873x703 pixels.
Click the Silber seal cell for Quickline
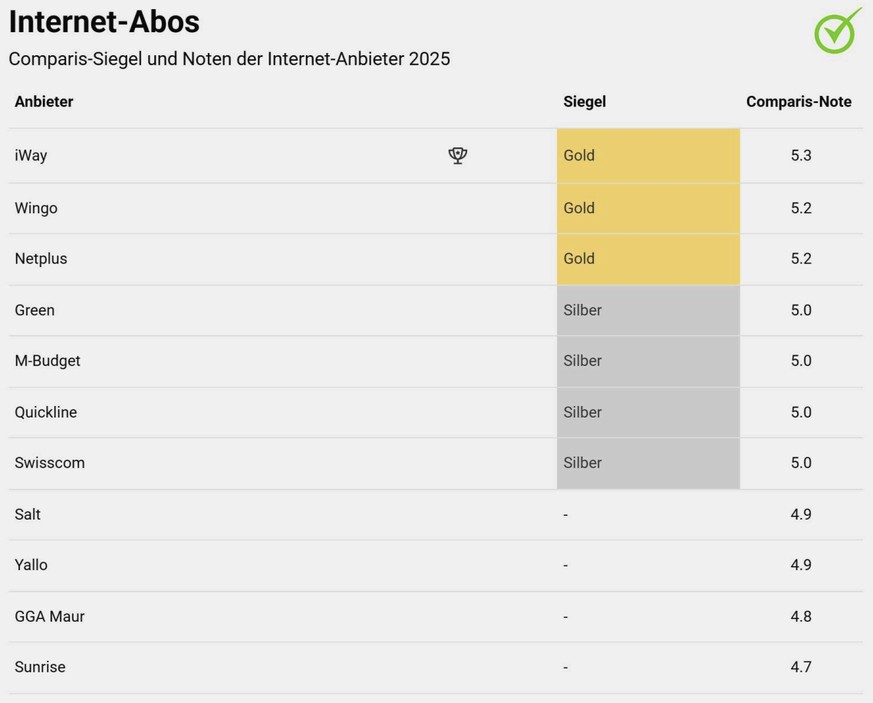(649, 412)
